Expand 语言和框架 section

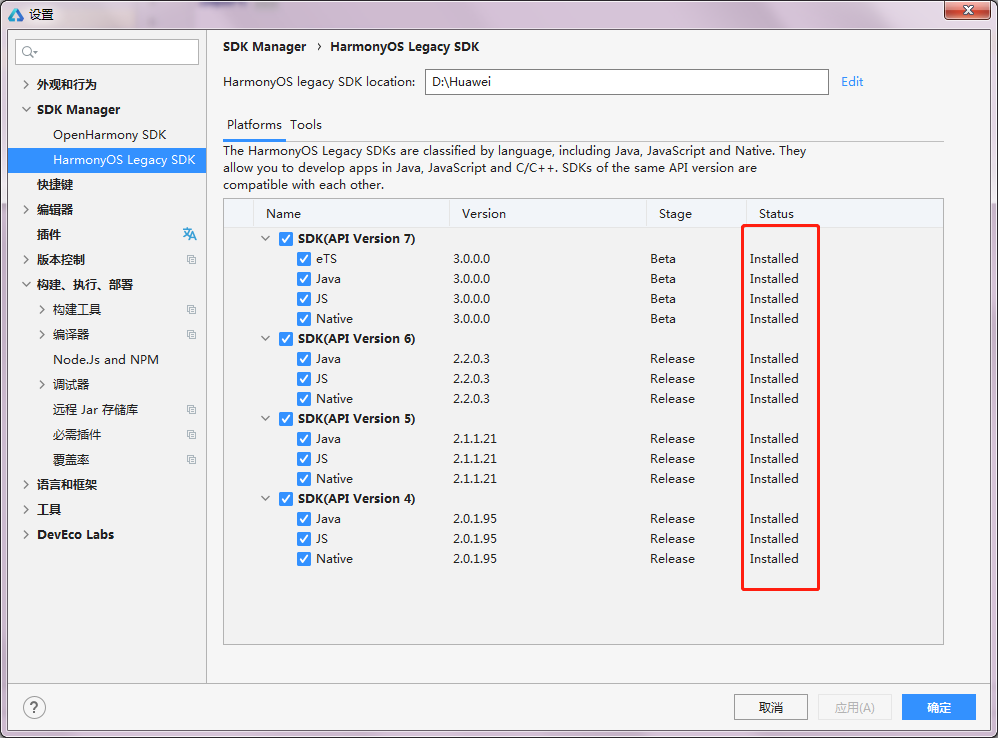pyautogui.click(x=26, y=485)
